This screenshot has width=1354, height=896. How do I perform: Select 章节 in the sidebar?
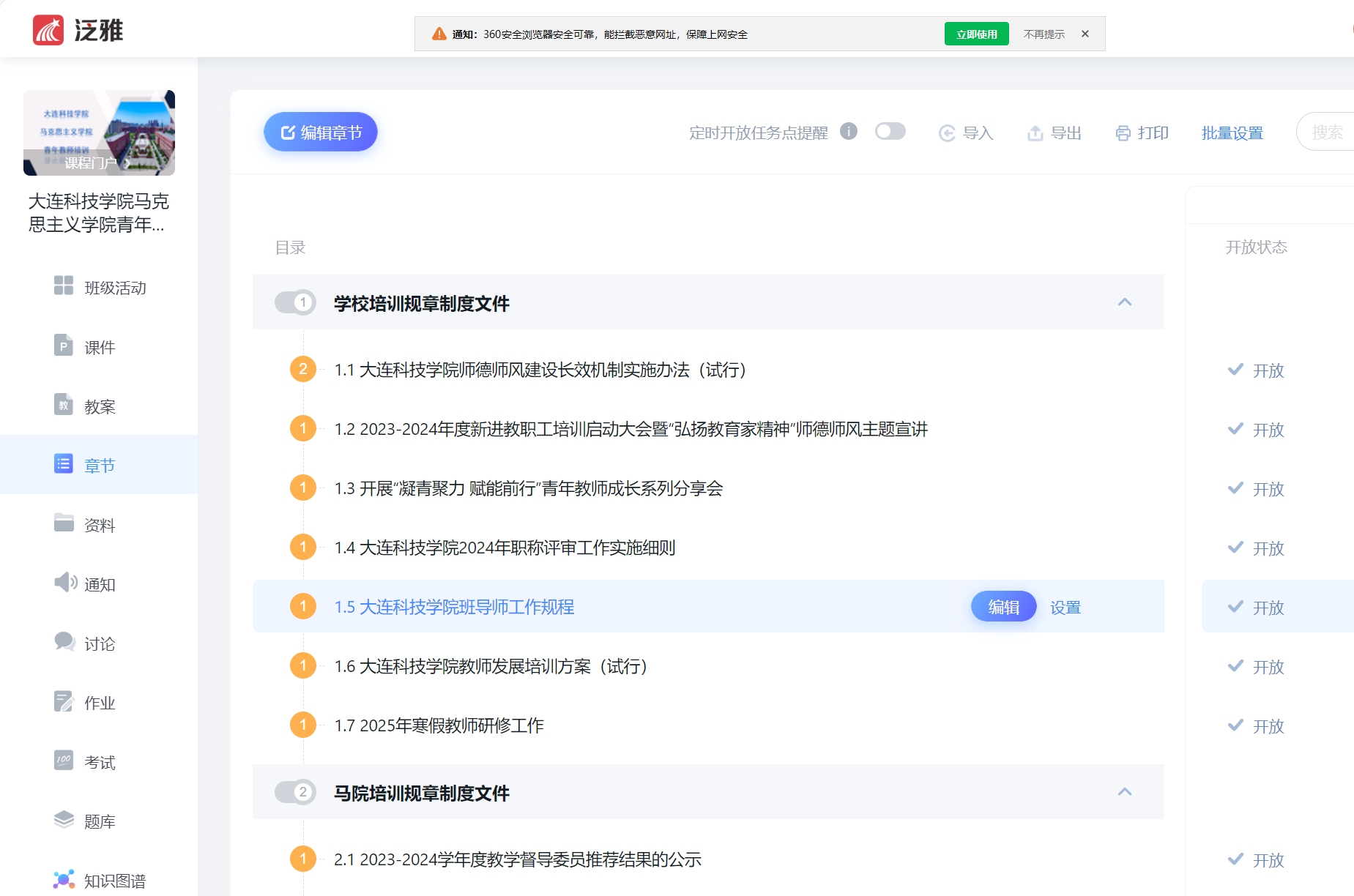(99, 465)
